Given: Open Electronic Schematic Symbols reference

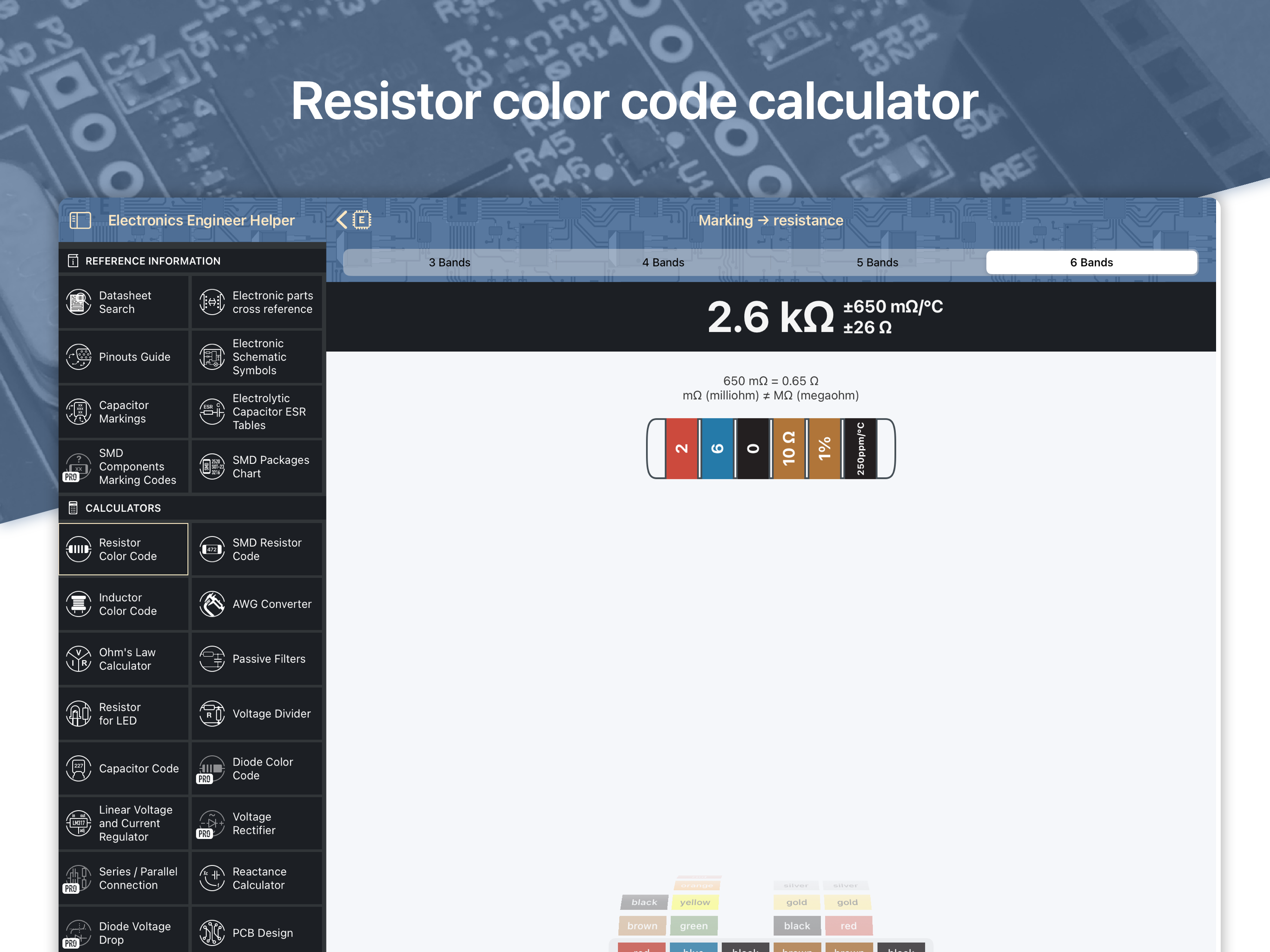Looking at the screenshot, I should pos(257,357).
